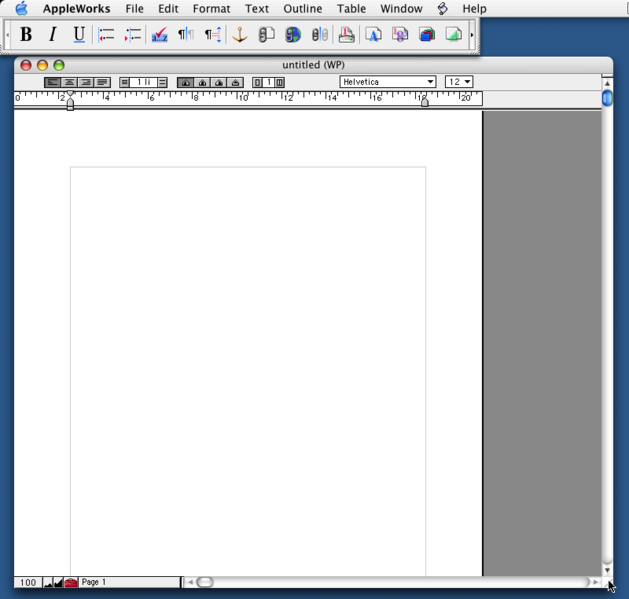
Task: Open the Window menu
Action: point(401,8)
